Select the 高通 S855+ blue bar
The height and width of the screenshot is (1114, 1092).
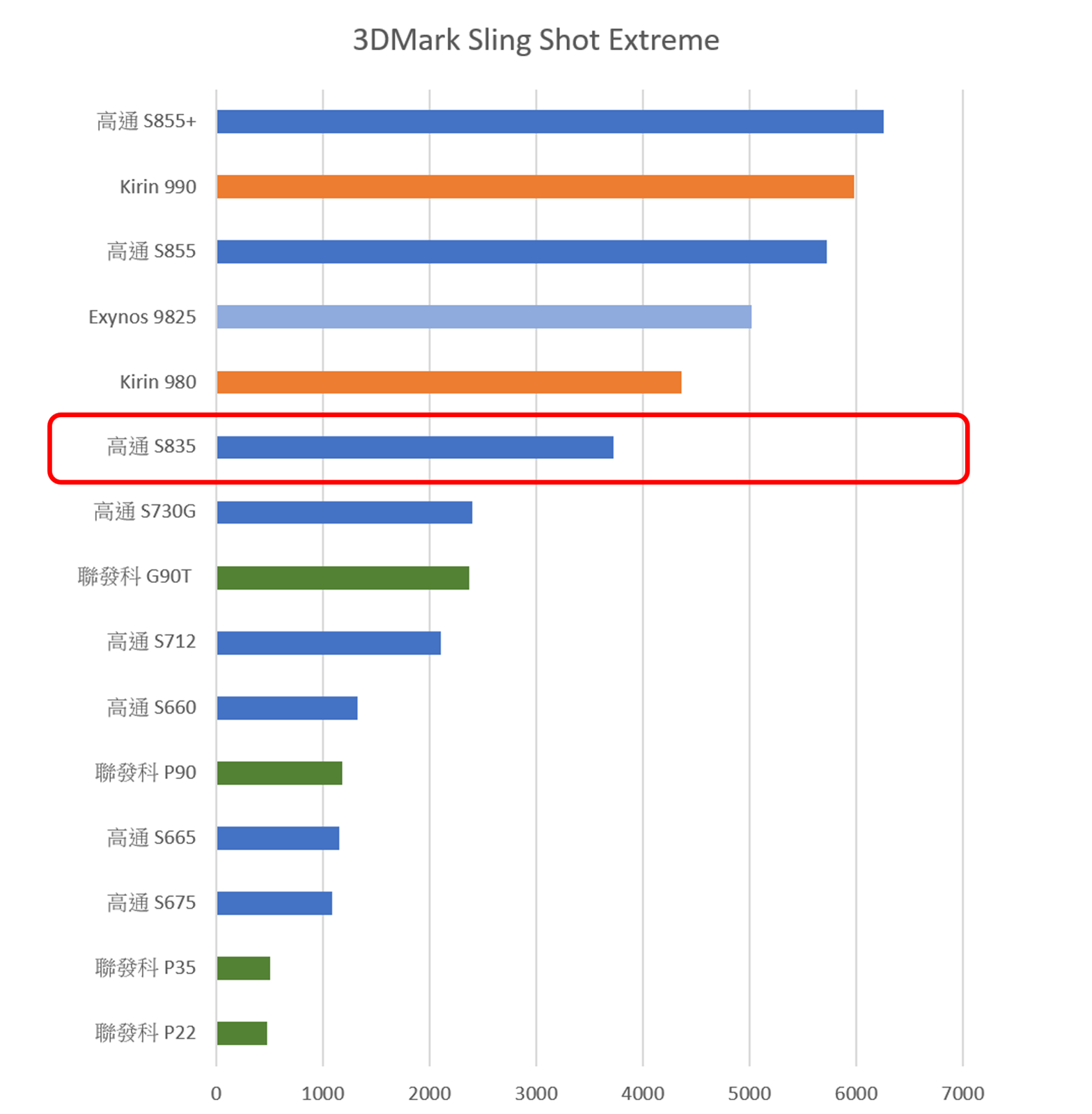point(549,122)
